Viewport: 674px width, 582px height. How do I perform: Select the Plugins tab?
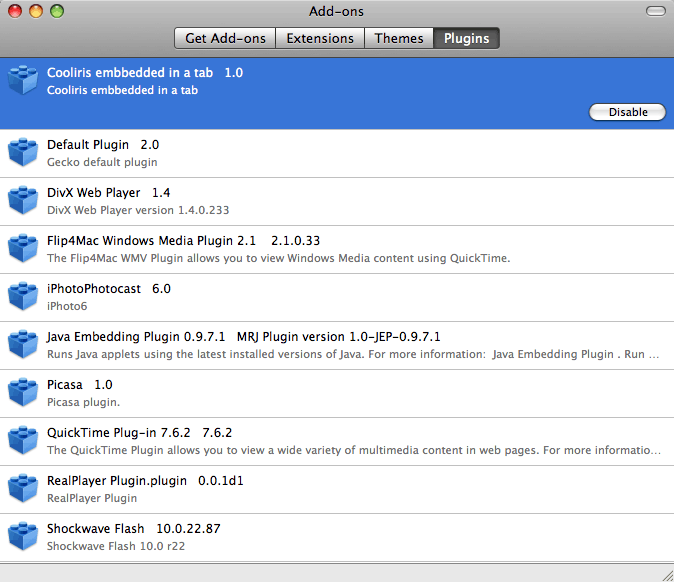point(466,38)
